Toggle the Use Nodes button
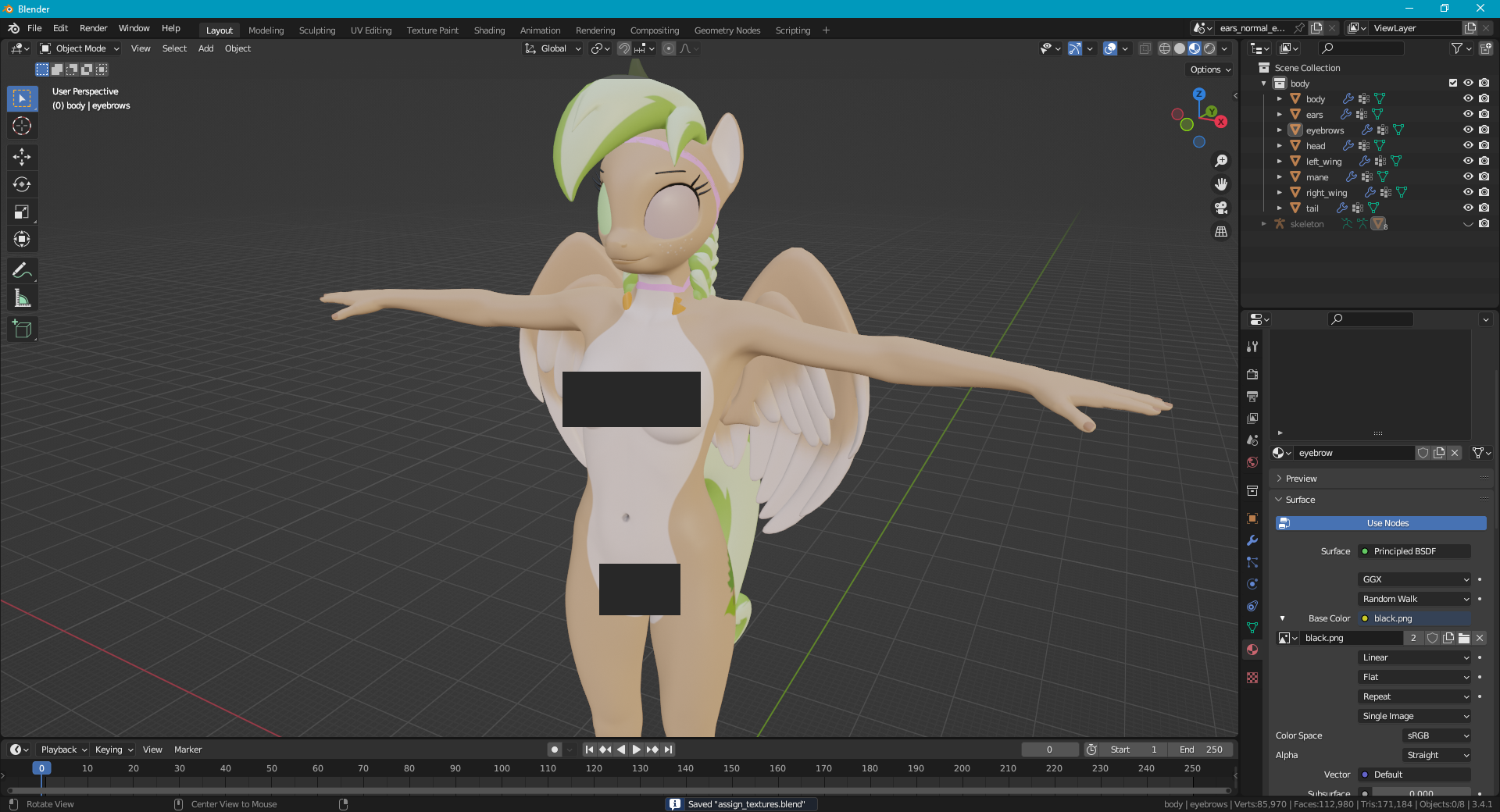Viewport: 1500px width, 812px height. pyautogui.click(x=1380, y=523)
